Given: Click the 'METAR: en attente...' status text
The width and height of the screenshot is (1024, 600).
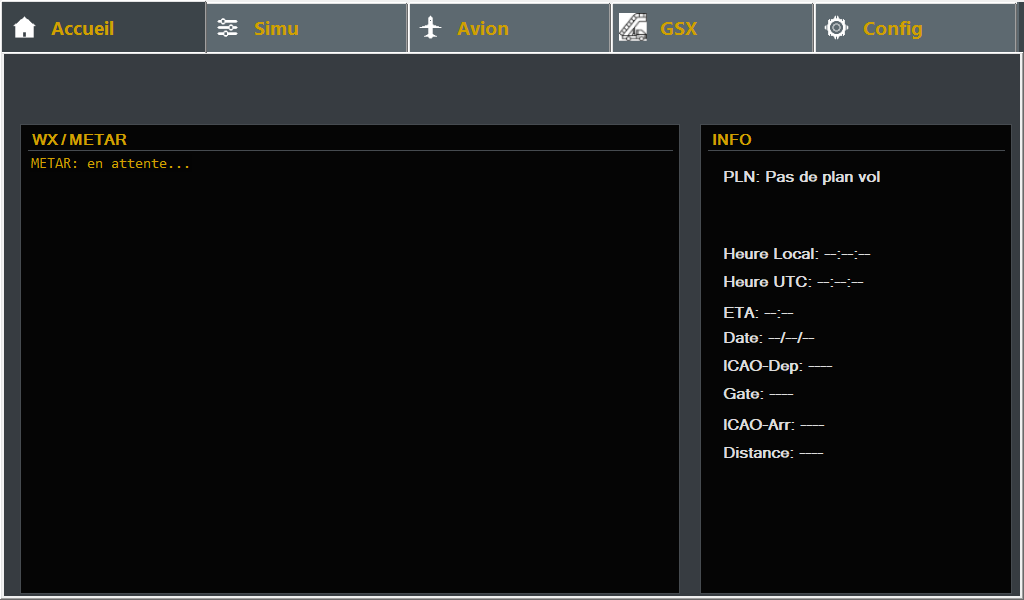Looking at the screenshot, I should 110,163.
